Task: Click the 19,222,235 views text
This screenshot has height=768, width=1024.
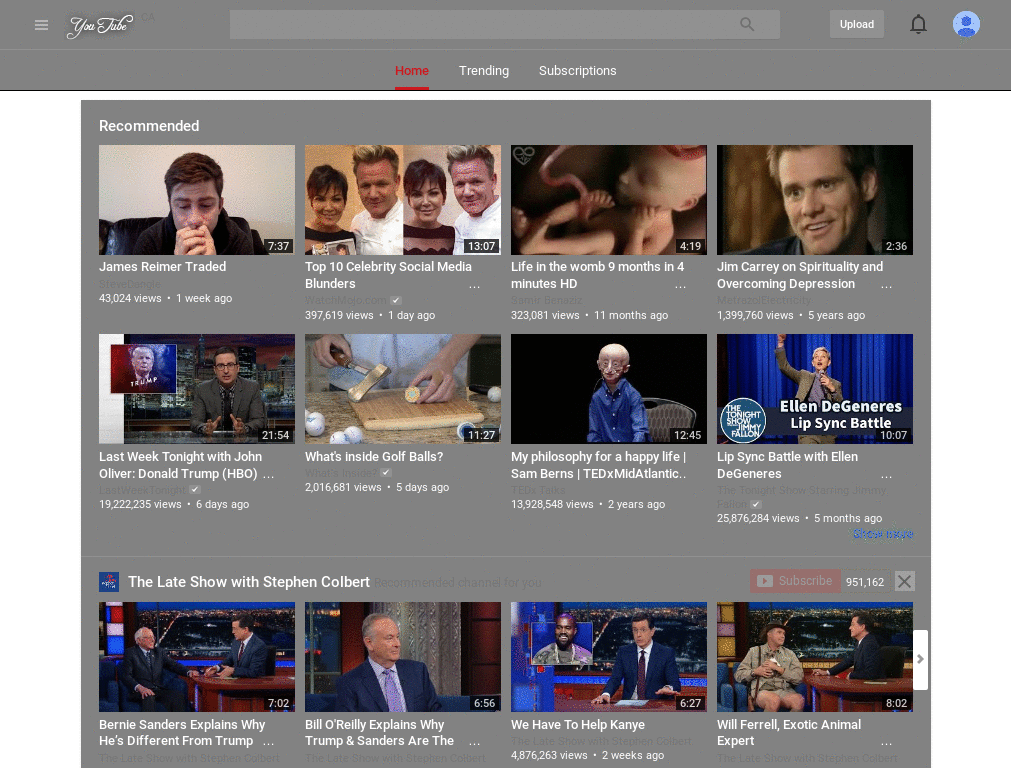Action: 140,504
